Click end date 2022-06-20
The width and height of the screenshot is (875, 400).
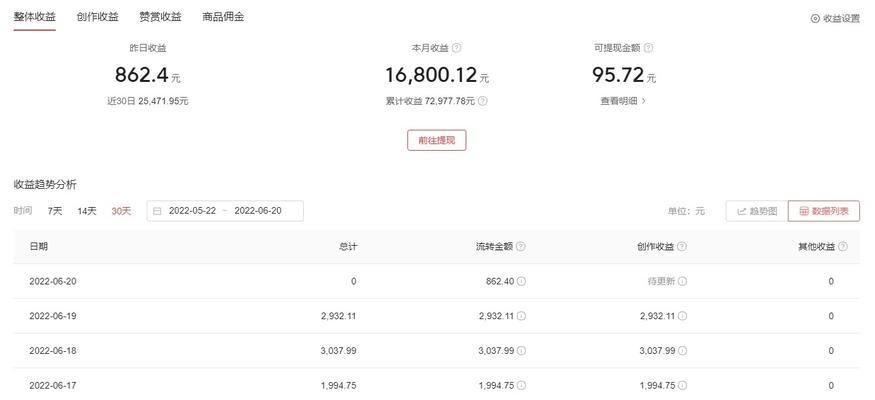tap(258, 211)
